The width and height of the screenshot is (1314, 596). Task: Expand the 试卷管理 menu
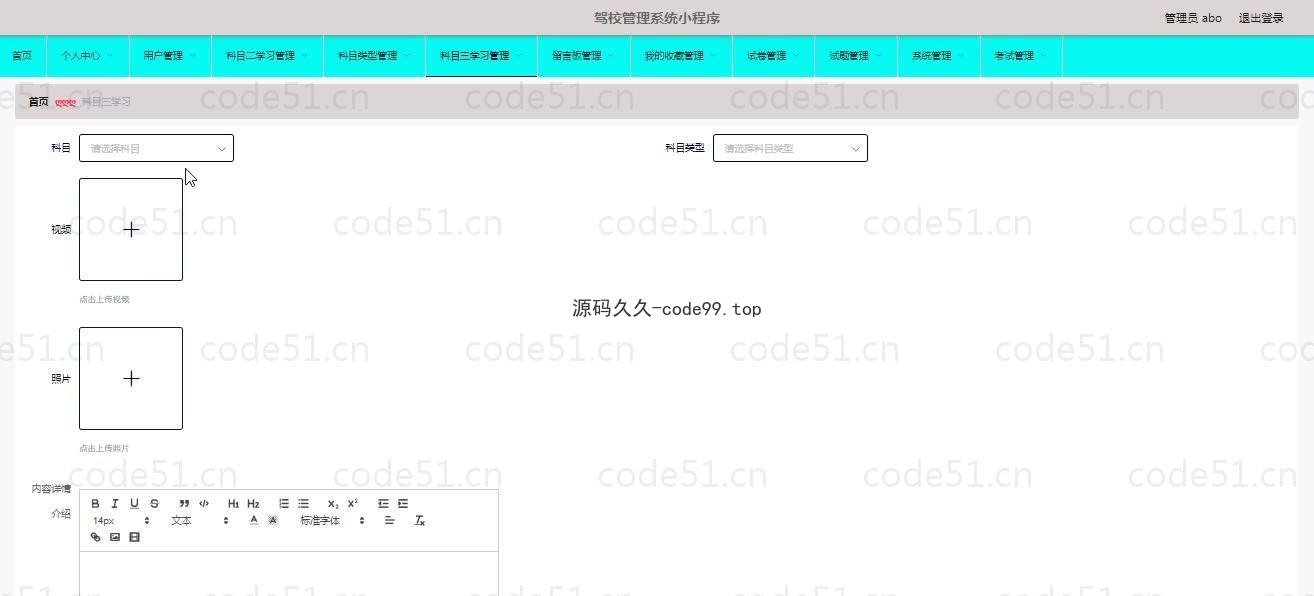(x=774, y=56)
